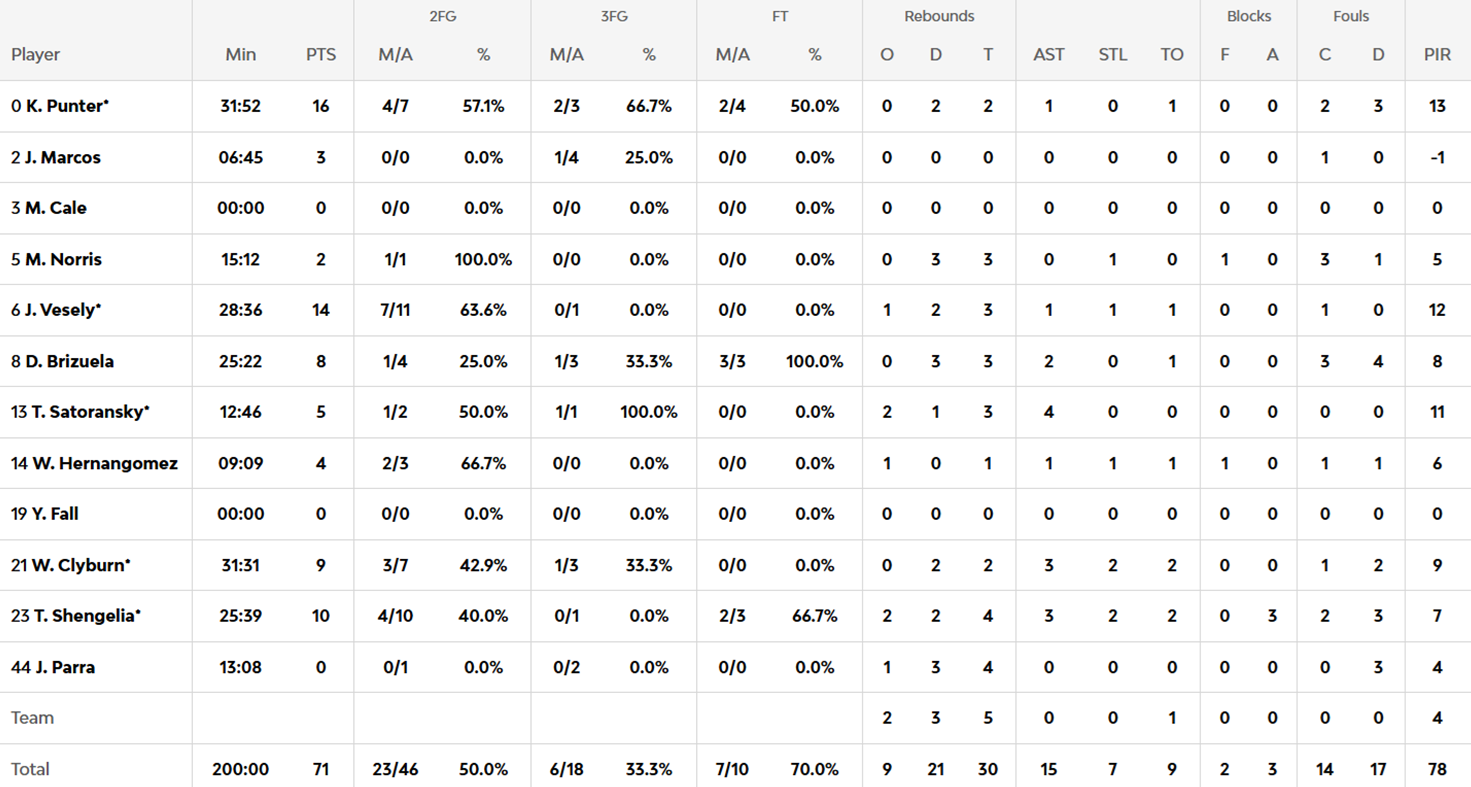Click W. Hernangomez player link
This screenshot has width=1471, height=787.
pos(103,463)
